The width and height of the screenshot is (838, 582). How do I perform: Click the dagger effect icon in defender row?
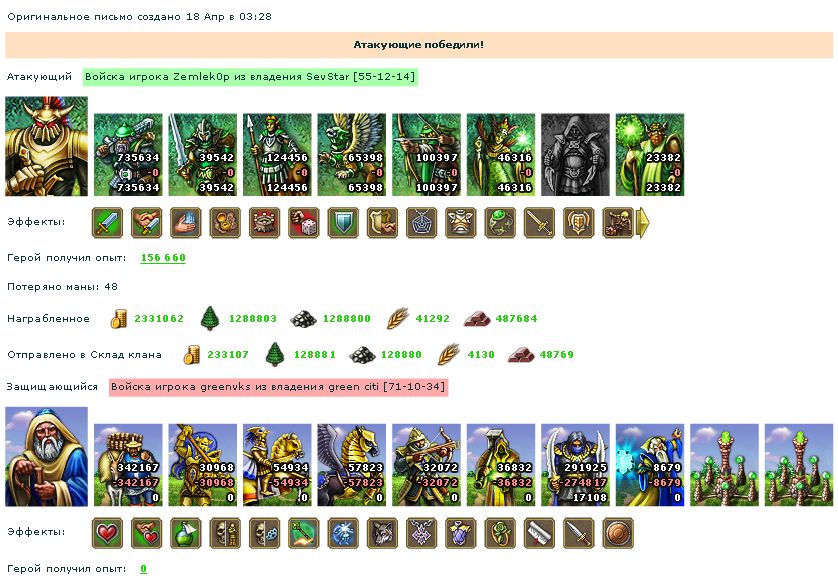click(x=578, y=533)
